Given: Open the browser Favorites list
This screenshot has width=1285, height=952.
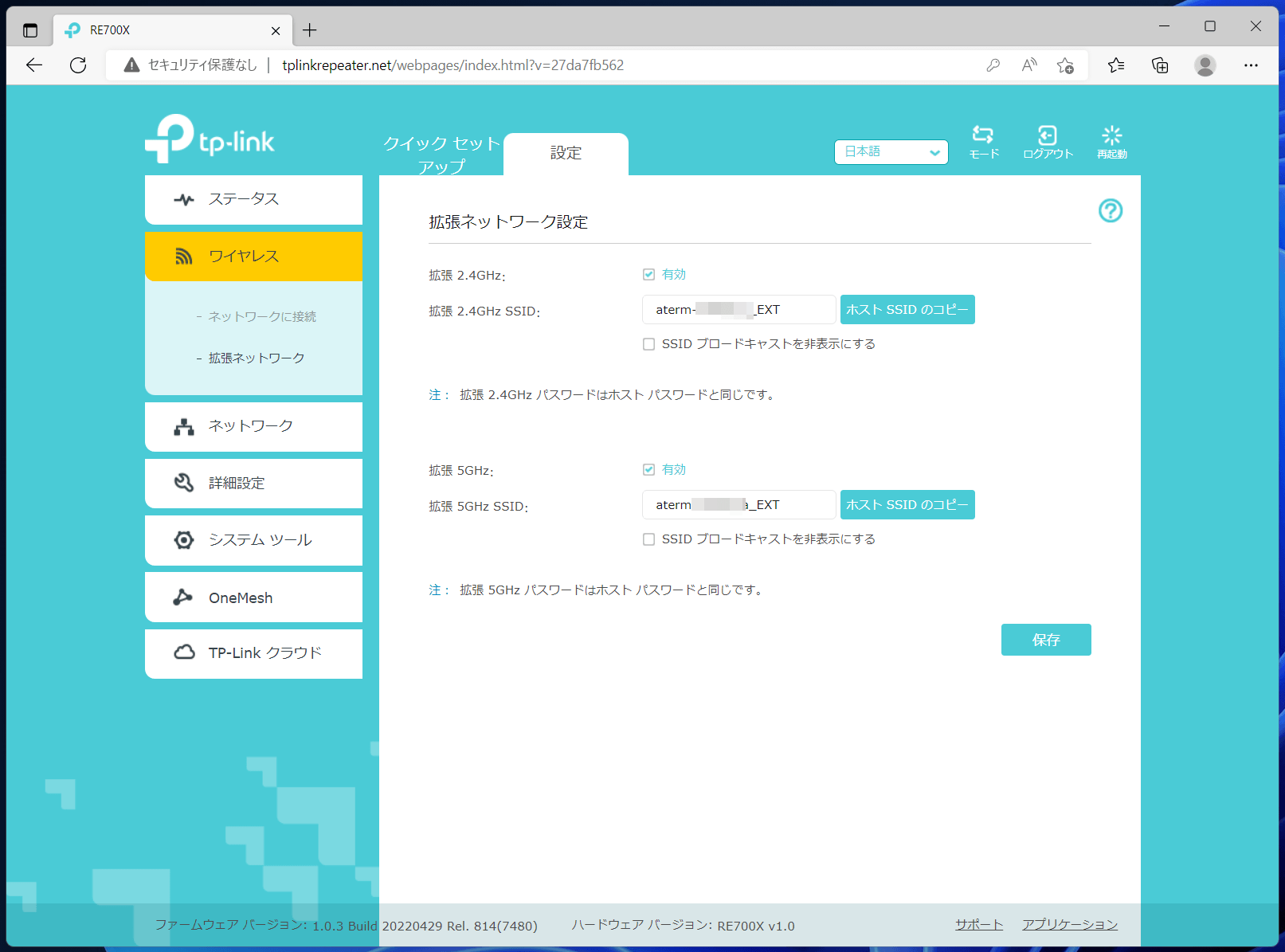Looking at the screenshot, I should click(1116, 65).
